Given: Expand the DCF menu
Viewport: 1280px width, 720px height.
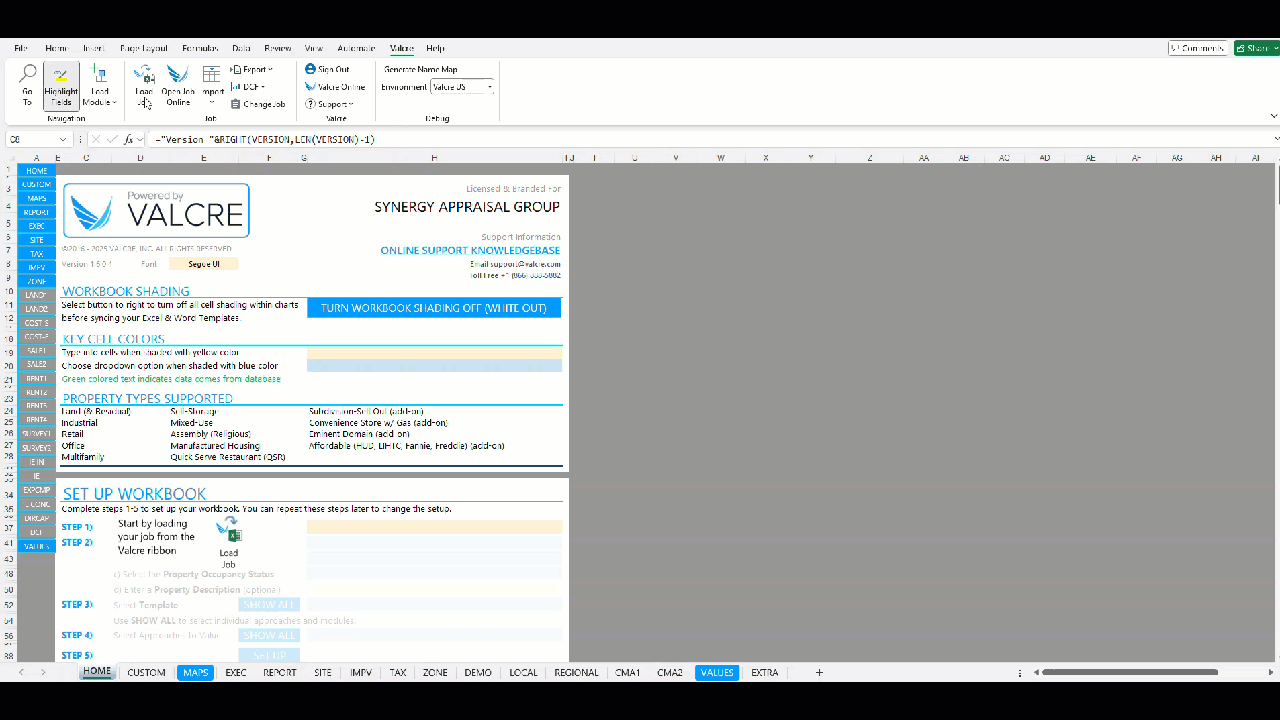Looking at the screenshot, I should click(248, 87).
